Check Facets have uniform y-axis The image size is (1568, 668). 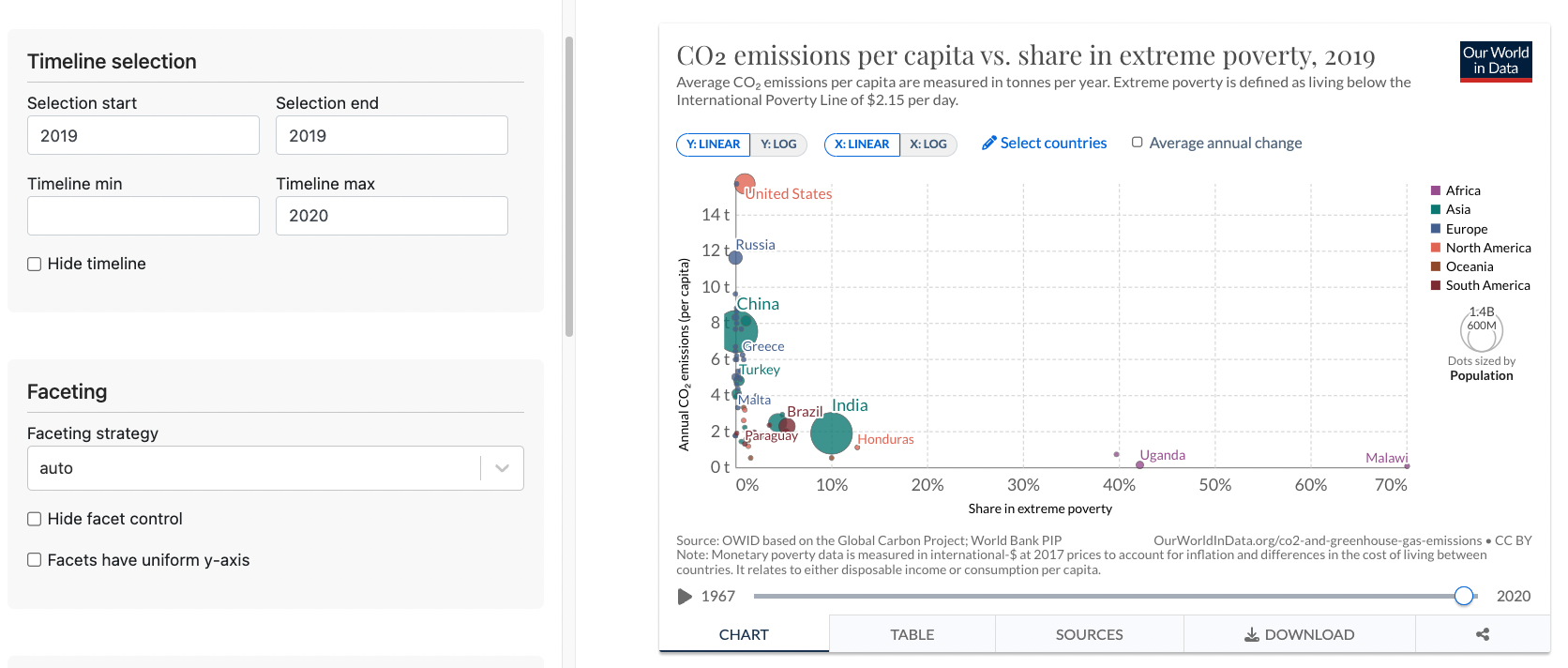coord(34,559)
